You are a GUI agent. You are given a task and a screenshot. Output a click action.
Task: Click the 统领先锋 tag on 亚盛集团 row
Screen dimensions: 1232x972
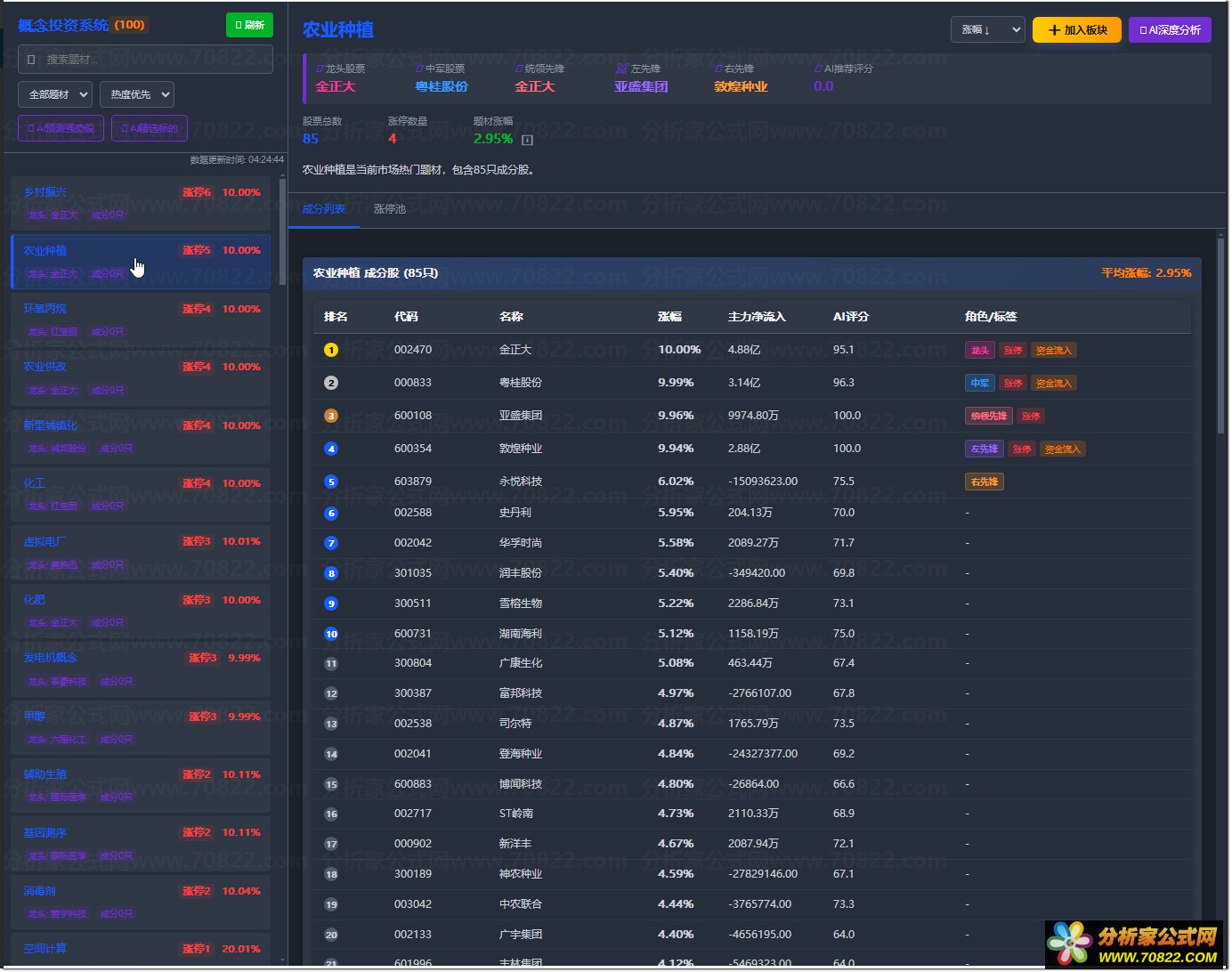coord(988,417)
